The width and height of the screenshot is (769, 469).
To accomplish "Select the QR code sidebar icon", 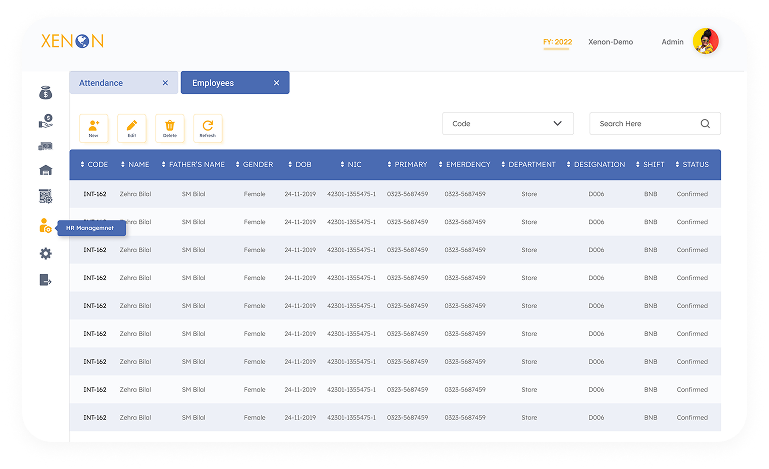I will tap(46, 197).
